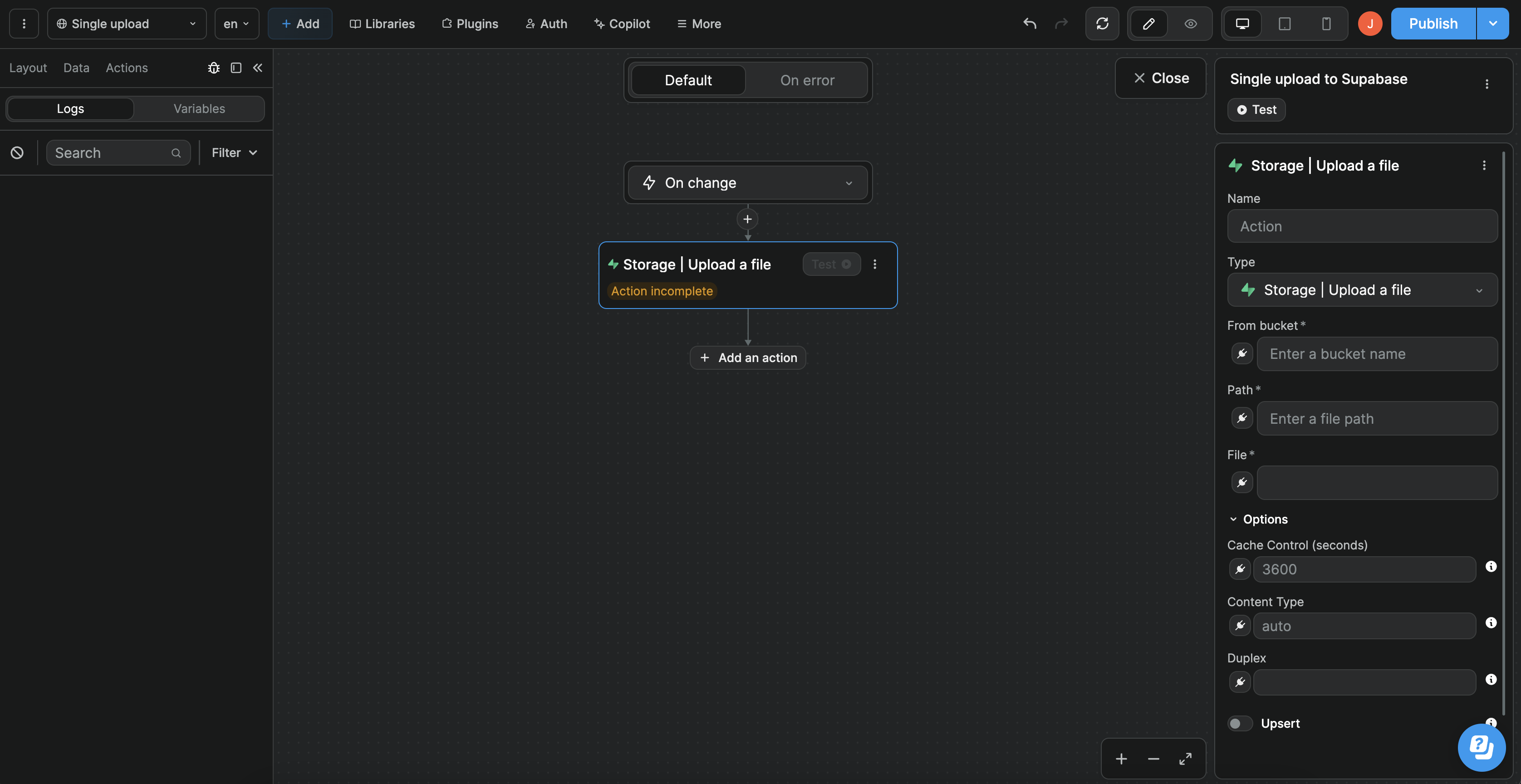The image size is (1521, 784).
Task: Switch to the Variables tab
Action: (199, 108)
